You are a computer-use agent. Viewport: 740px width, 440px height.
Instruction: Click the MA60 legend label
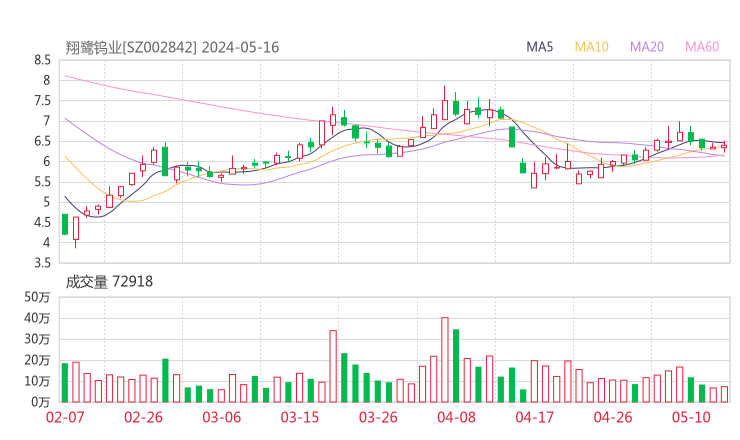[x=702, y=47]
